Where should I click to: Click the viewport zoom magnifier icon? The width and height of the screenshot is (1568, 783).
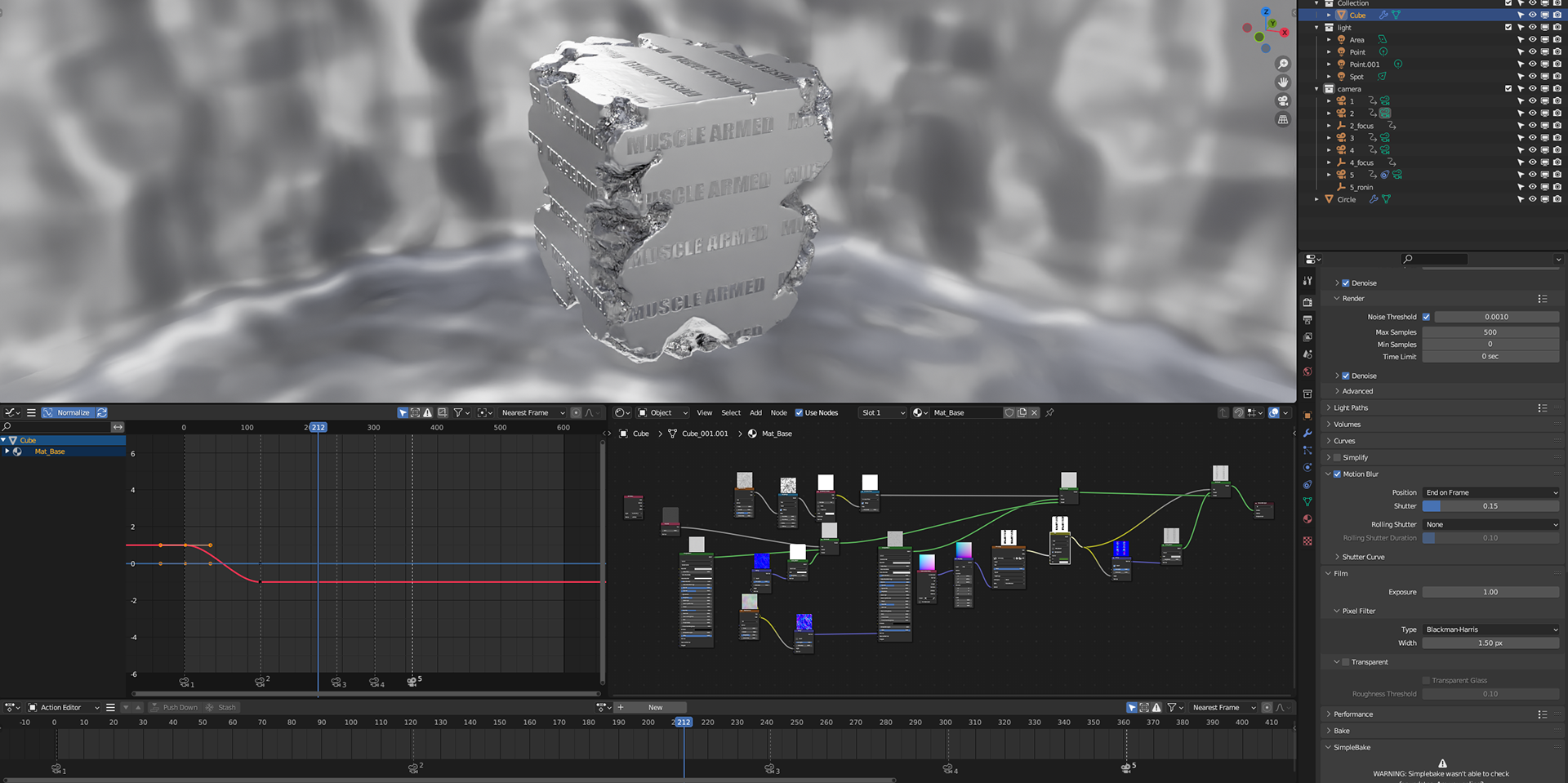[1283, 64]
